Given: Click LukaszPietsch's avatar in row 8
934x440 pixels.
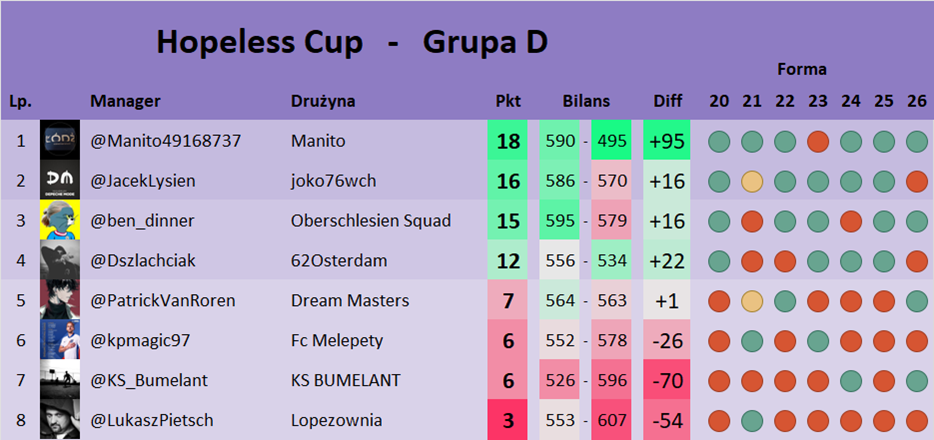Looking at the screenshot, I should click(59, 420).
